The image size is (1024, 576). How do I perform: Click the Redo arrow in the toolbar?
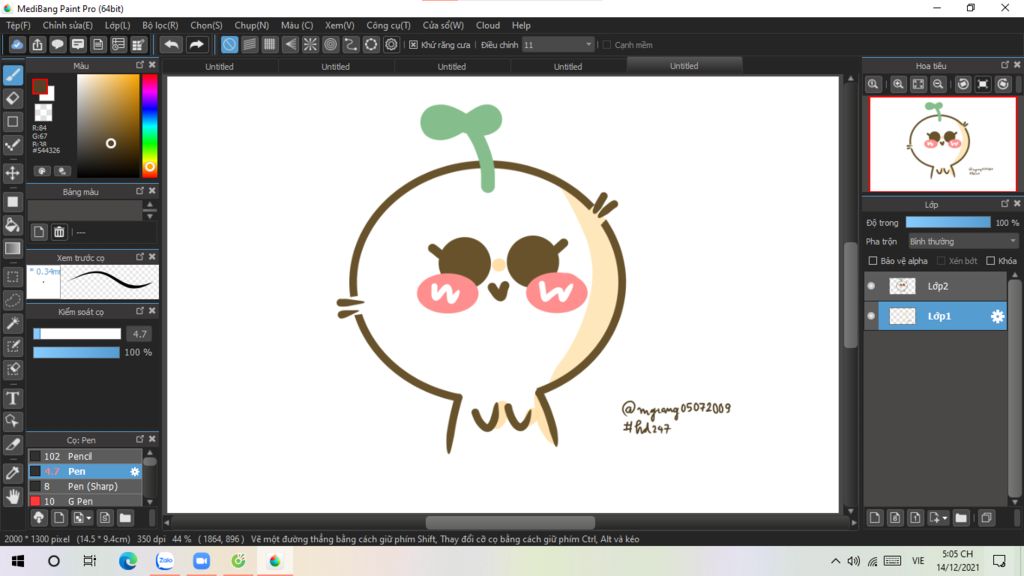196,44
